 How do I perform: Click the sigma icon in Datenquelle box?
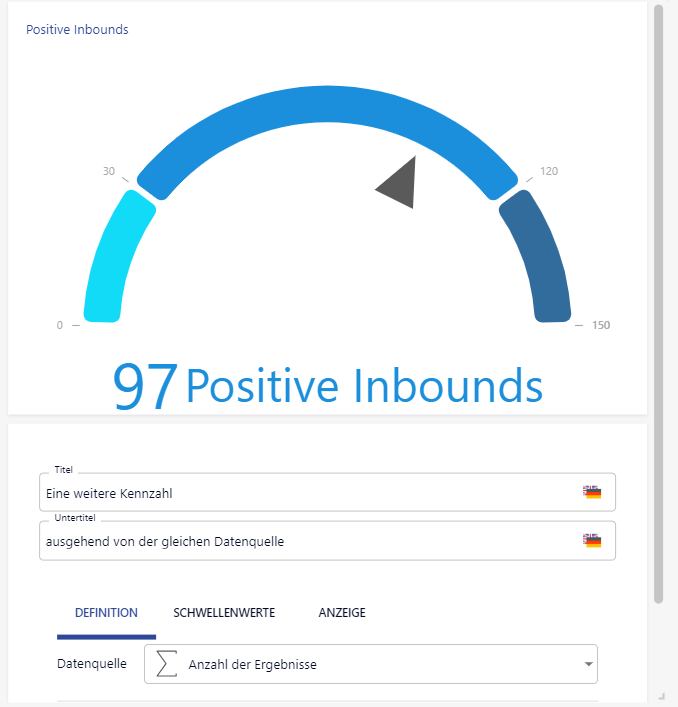pos(168,664)
